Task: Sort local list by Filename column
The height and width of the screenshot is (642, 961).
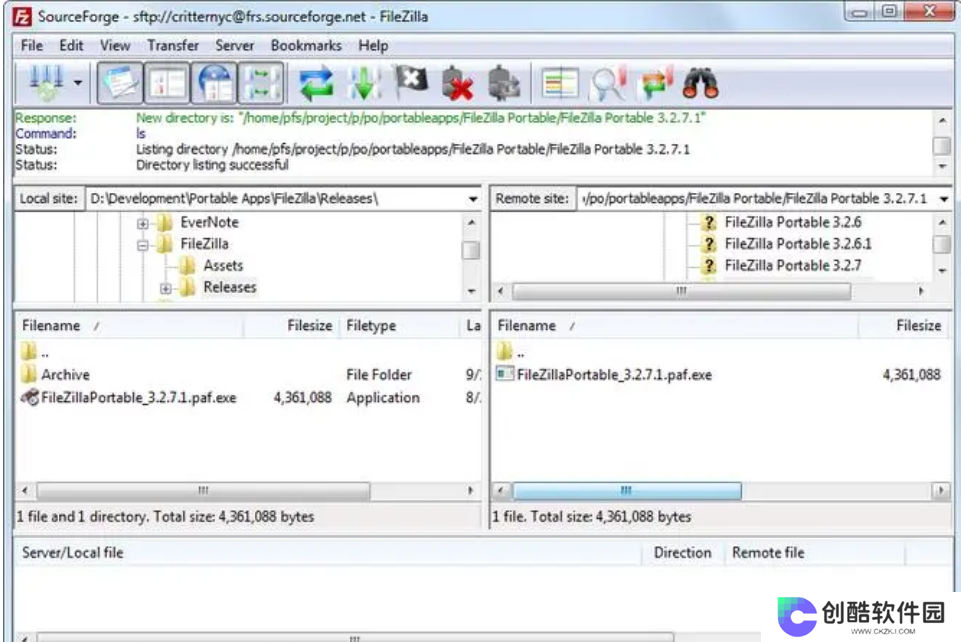Action: [129, 325]
